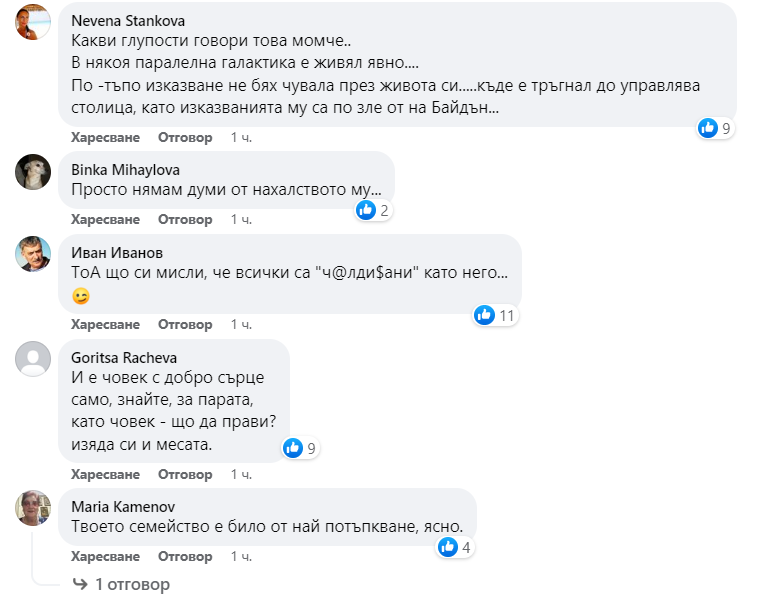
Task: Click like reaction icon on Binka Mihaylova's comment
Action: pos(366,210)
